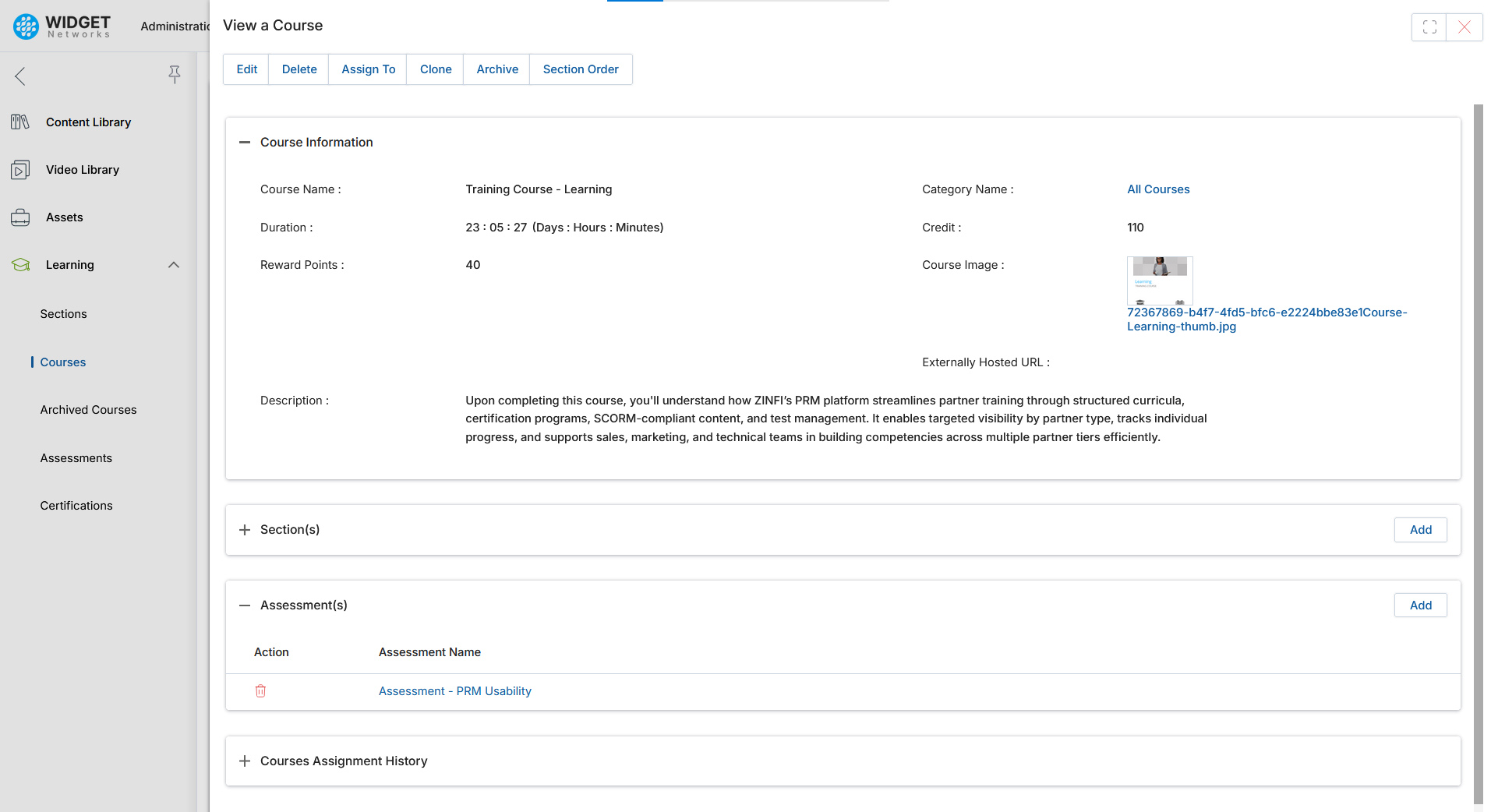This screenshot has height=812, width=1491.
Task: Expand dialog to fullscreen
Action: (x=1429, y=27)
